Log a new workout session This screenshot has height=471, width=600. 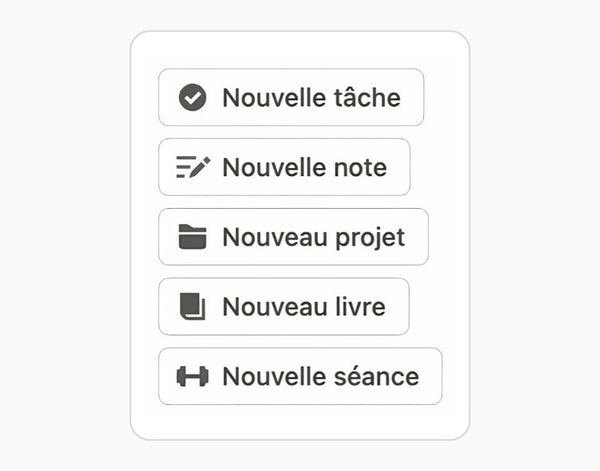(x=300, y=376)
